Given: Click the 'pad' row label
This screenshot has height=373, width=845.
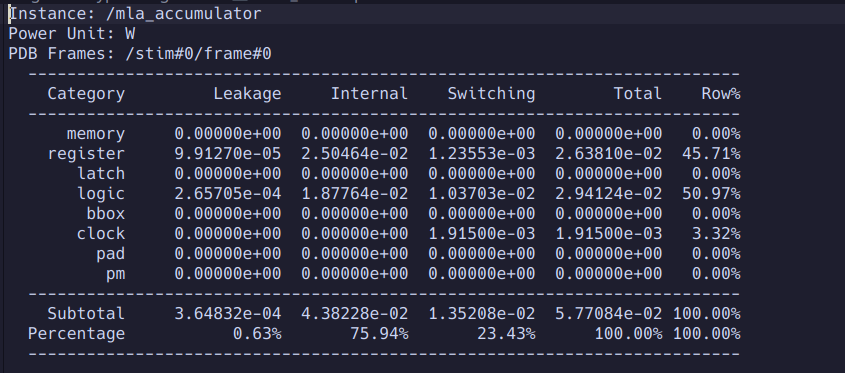Looking at the screenshot, I should [x=110, y=253].
